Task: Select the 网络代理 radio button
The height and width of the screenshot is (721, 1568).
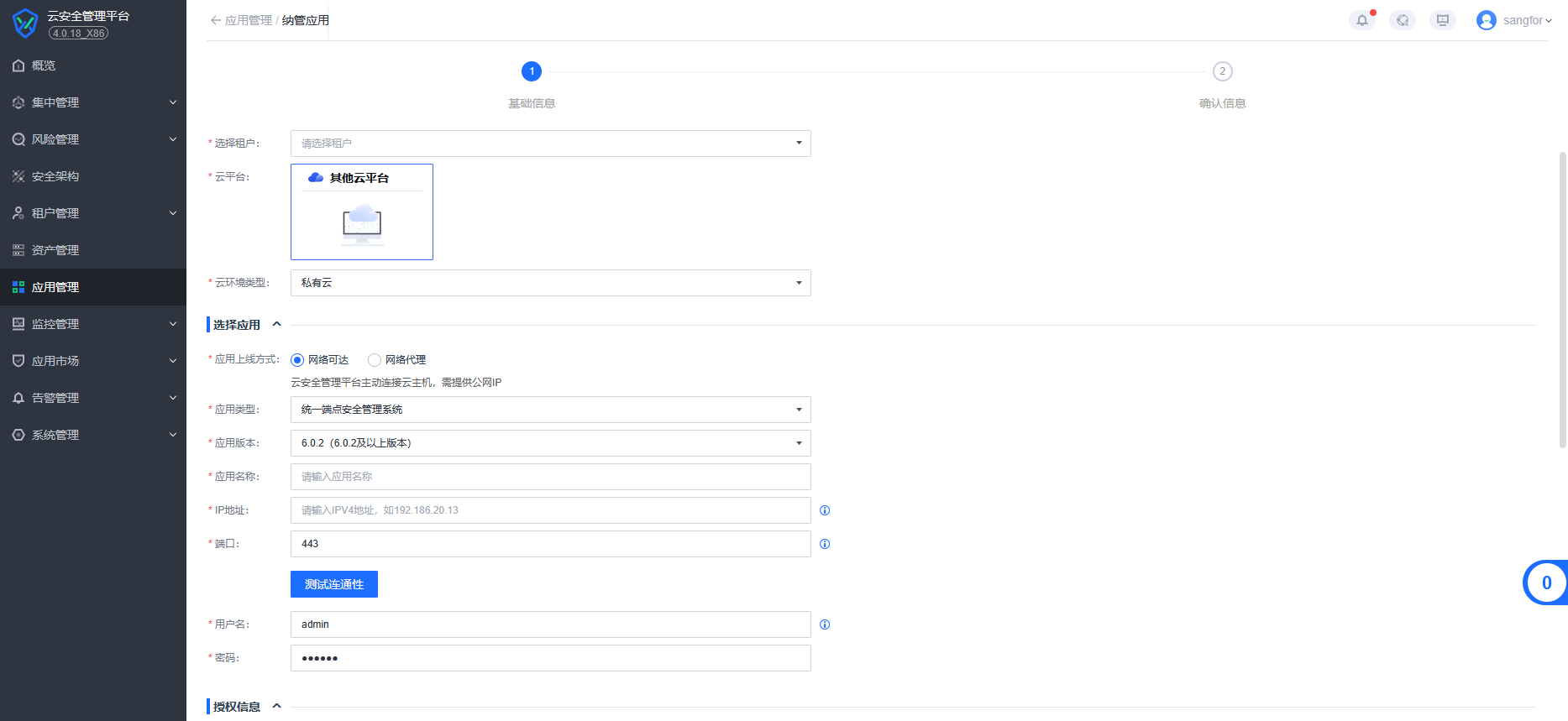Action: coord(375,360)
